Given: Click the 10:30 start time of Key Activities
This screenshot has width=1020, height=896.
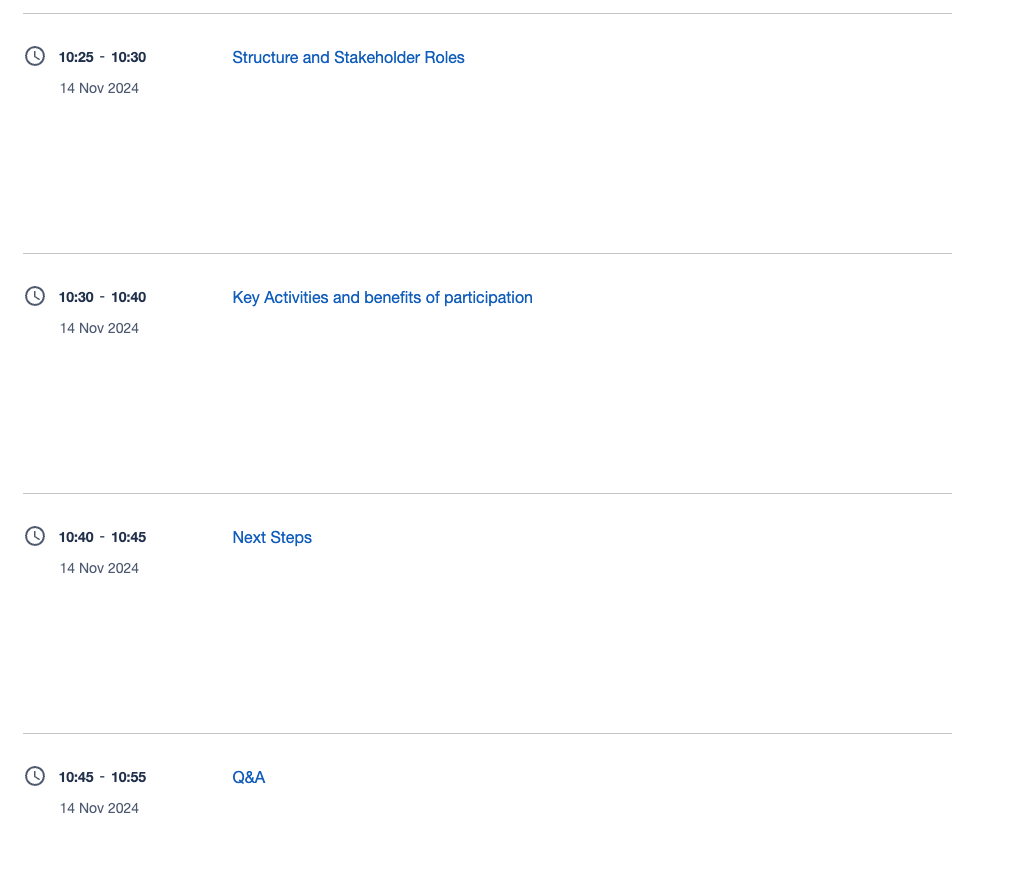Looking at the screenshot, I should coord(76,298).
